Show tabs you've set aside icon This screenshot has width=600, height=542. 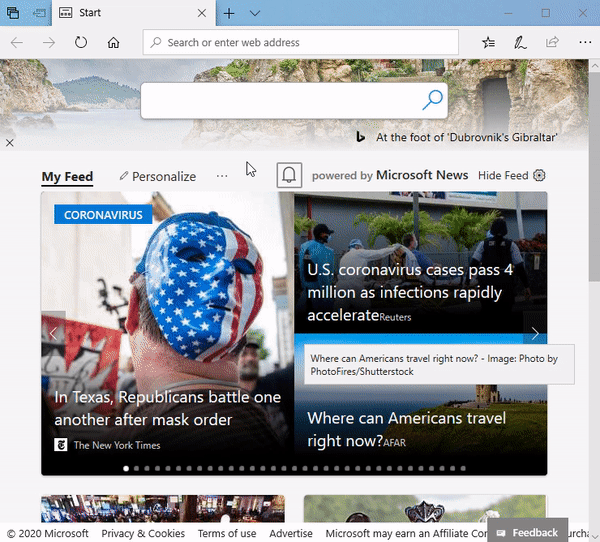13,13
